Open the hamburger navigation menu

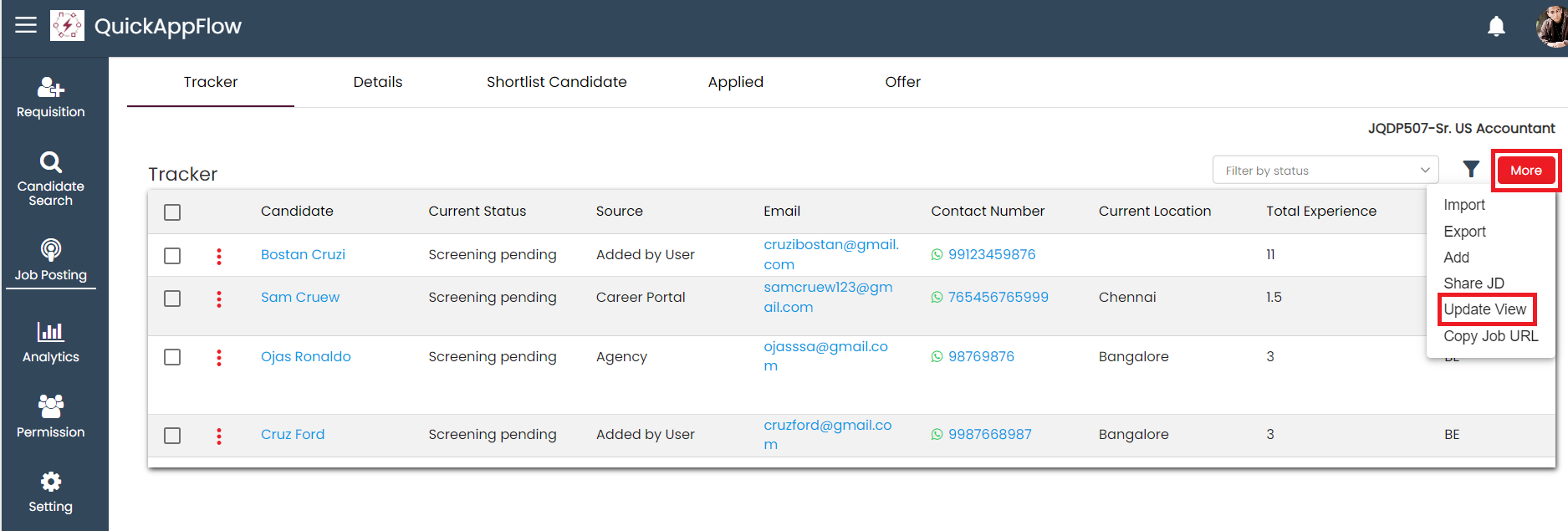tap(26, 25)
